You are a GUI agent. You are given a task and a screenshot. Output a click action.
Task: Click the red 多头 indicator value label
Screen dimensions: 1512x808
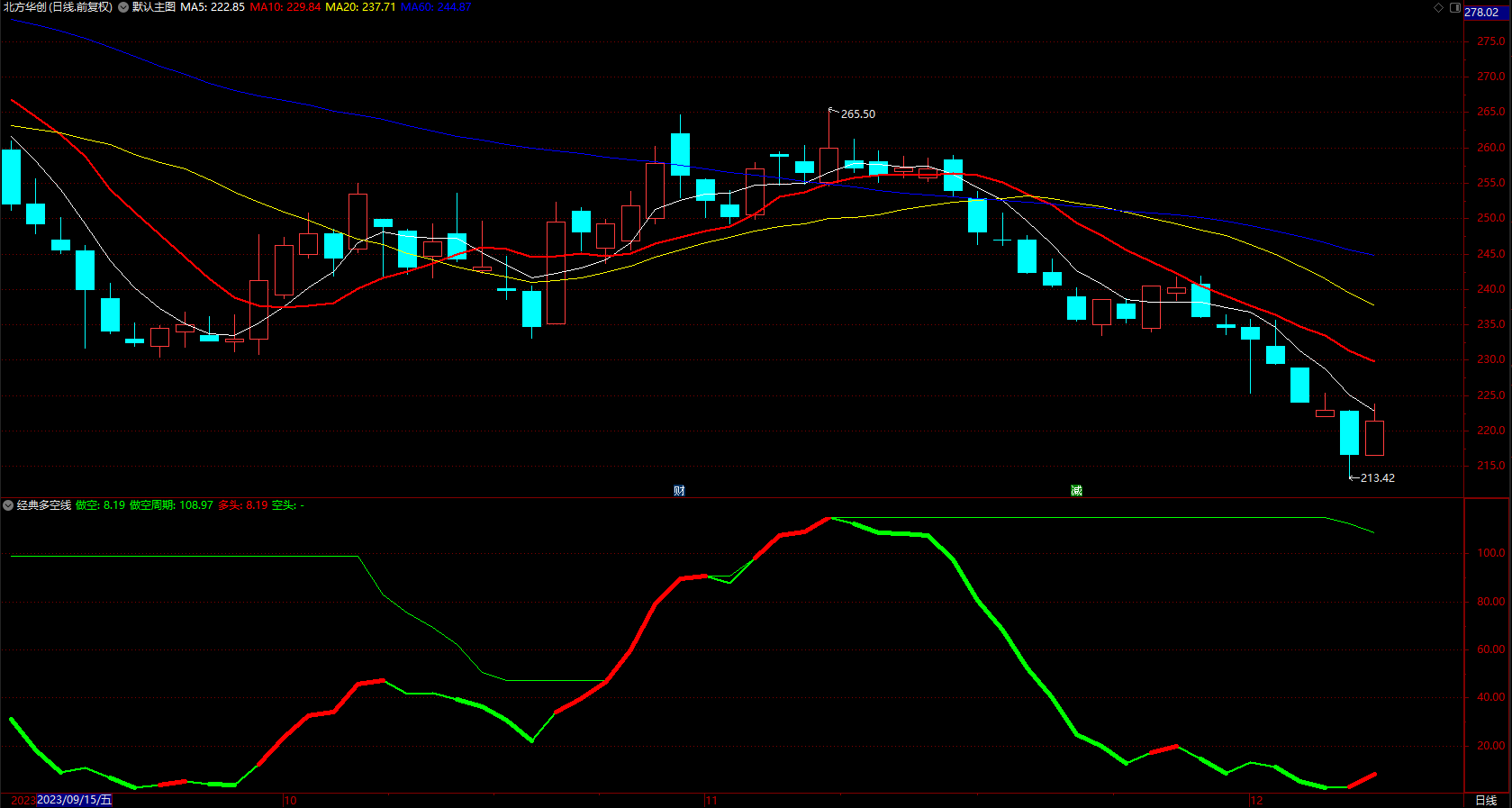243,505
